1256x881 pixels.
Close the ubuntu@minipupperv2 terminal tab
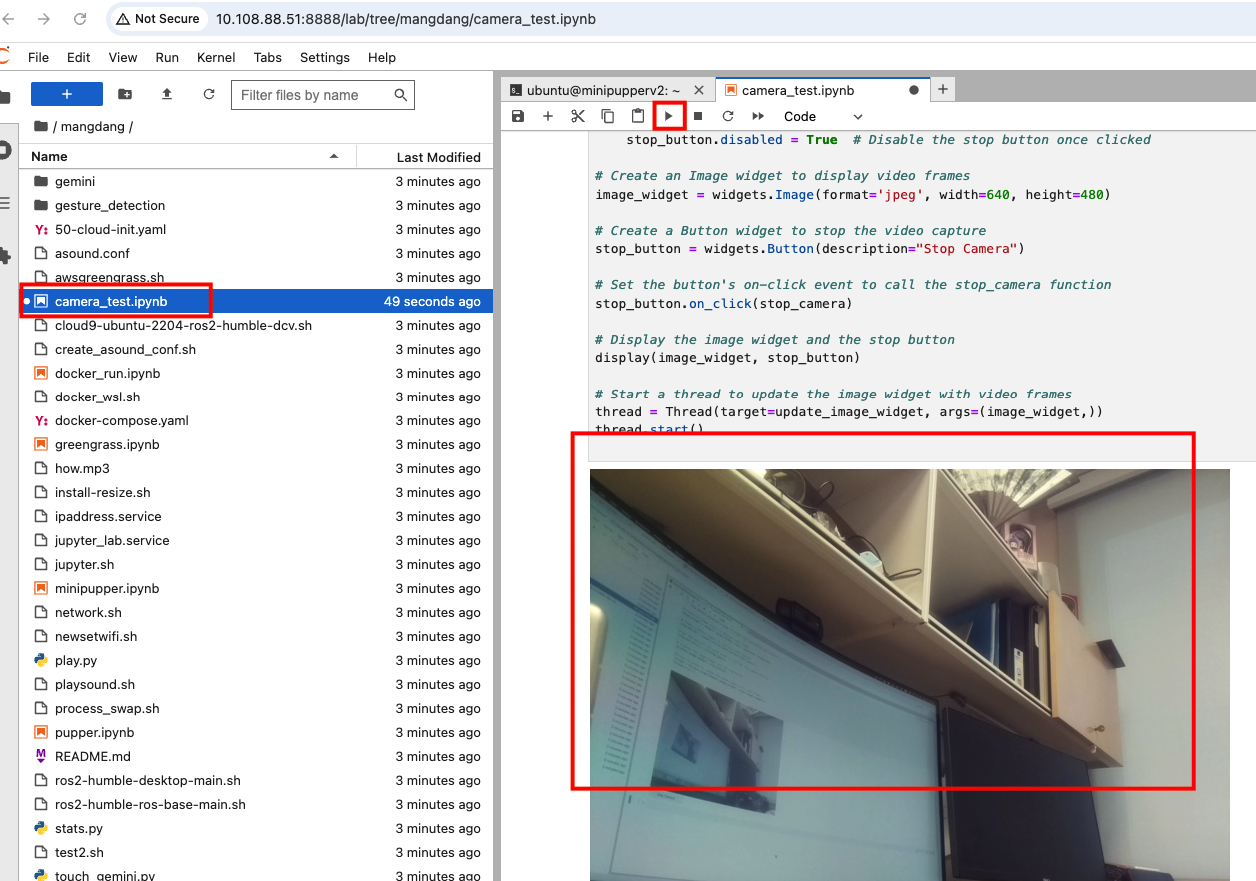click(699, 90)
